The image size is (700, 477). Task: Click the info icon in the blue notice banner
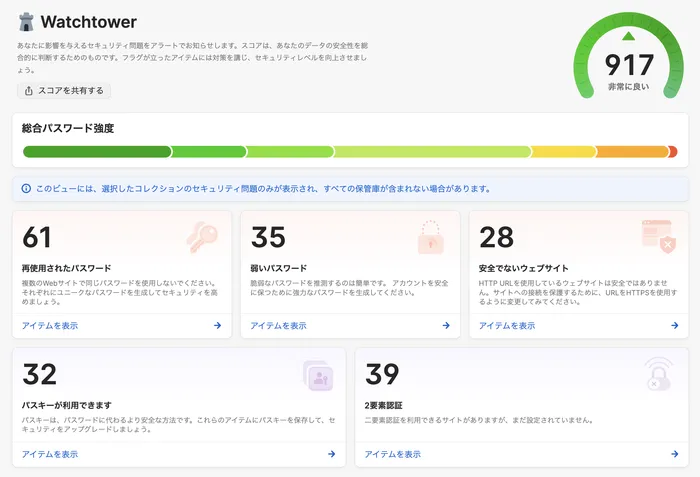click(x=26, y=188)
